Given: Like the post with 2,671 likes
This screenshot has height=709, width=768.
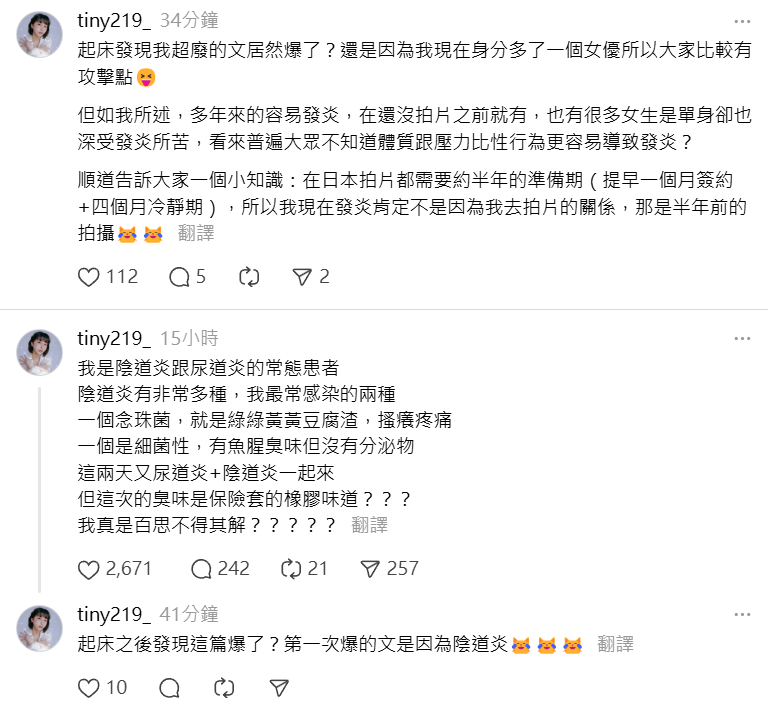Looking at the screenshot, I should pyautogui.click(x=89, y=569).
